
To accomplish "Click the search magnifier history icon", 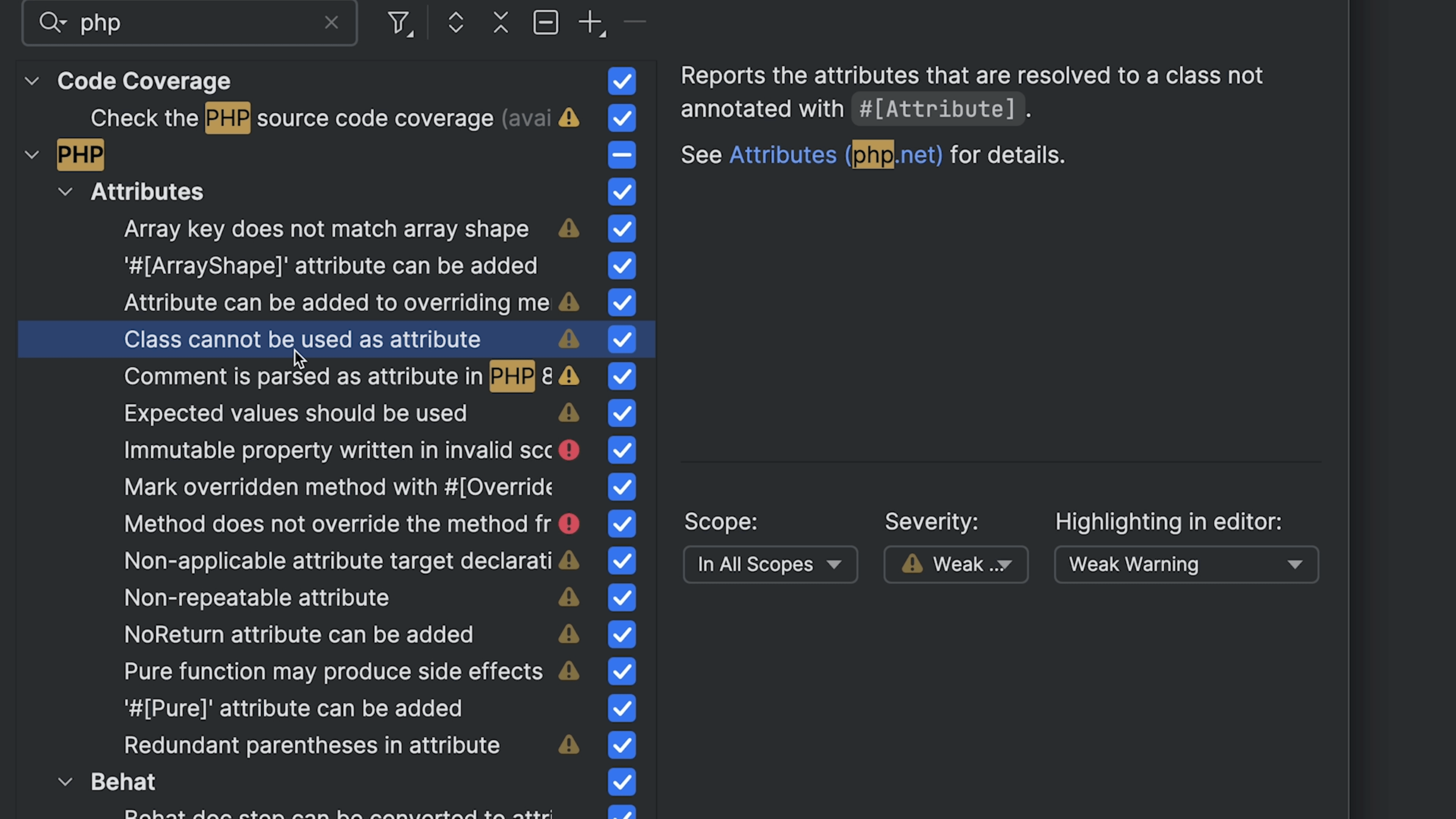I will pos(52,23).
